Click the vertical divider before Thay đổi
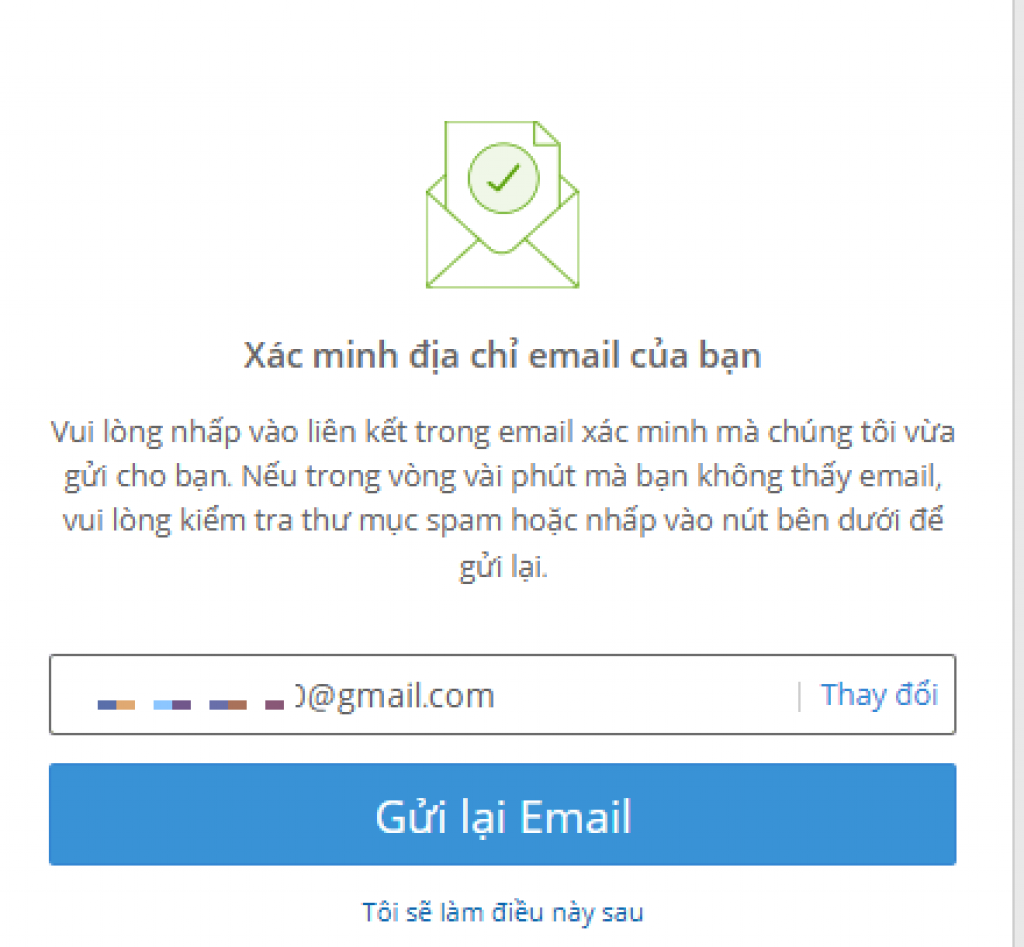Viewport: 1024px width, 947px height. 799,696
